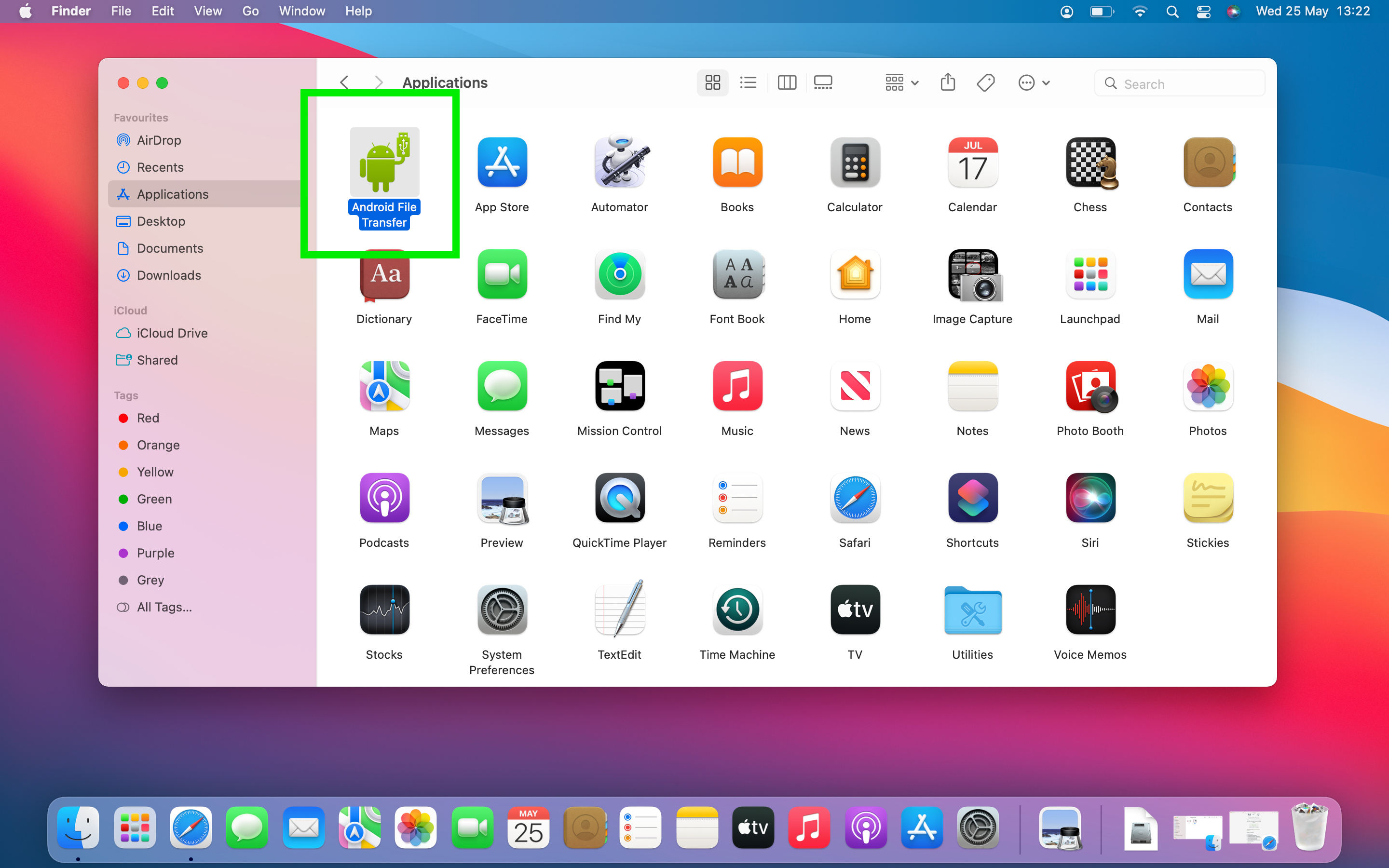Select the Stickies app icon
The image size is (1389, 868).
point(1208,498)
